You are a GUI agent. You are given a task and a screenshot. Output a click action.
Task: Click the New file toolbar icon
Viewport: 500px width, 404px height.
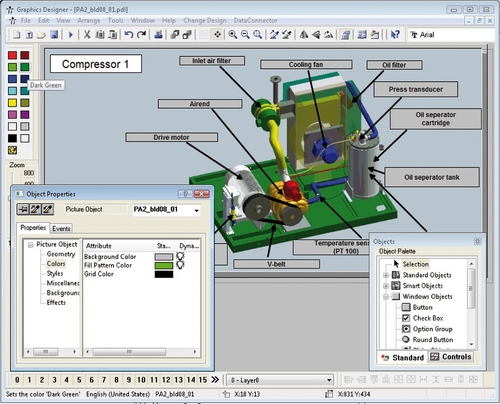pyautogui.click(x=17, y=35)
